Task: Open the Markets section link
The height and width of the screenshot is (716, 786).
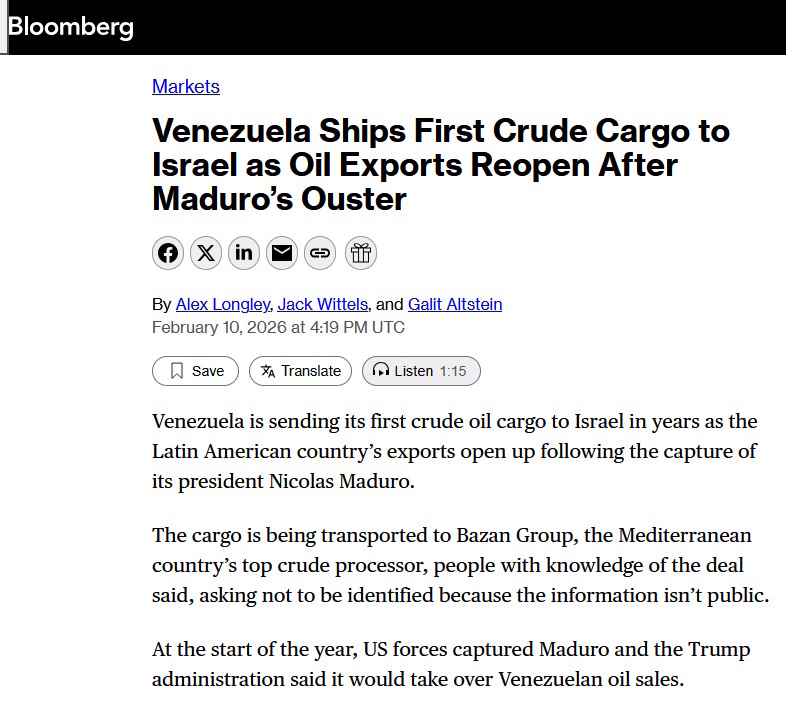Action: (x=186, y=86)
